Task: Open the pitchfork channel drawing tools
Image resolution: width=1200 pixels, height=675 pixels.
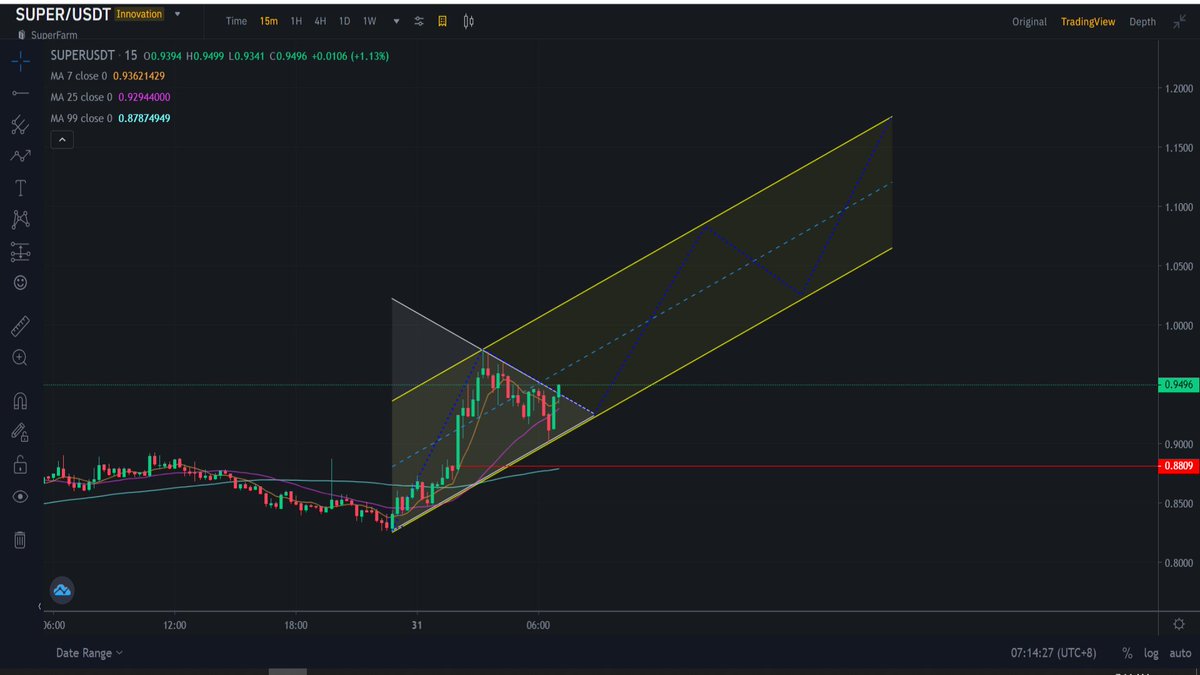Action: click(x=20, y=124)
